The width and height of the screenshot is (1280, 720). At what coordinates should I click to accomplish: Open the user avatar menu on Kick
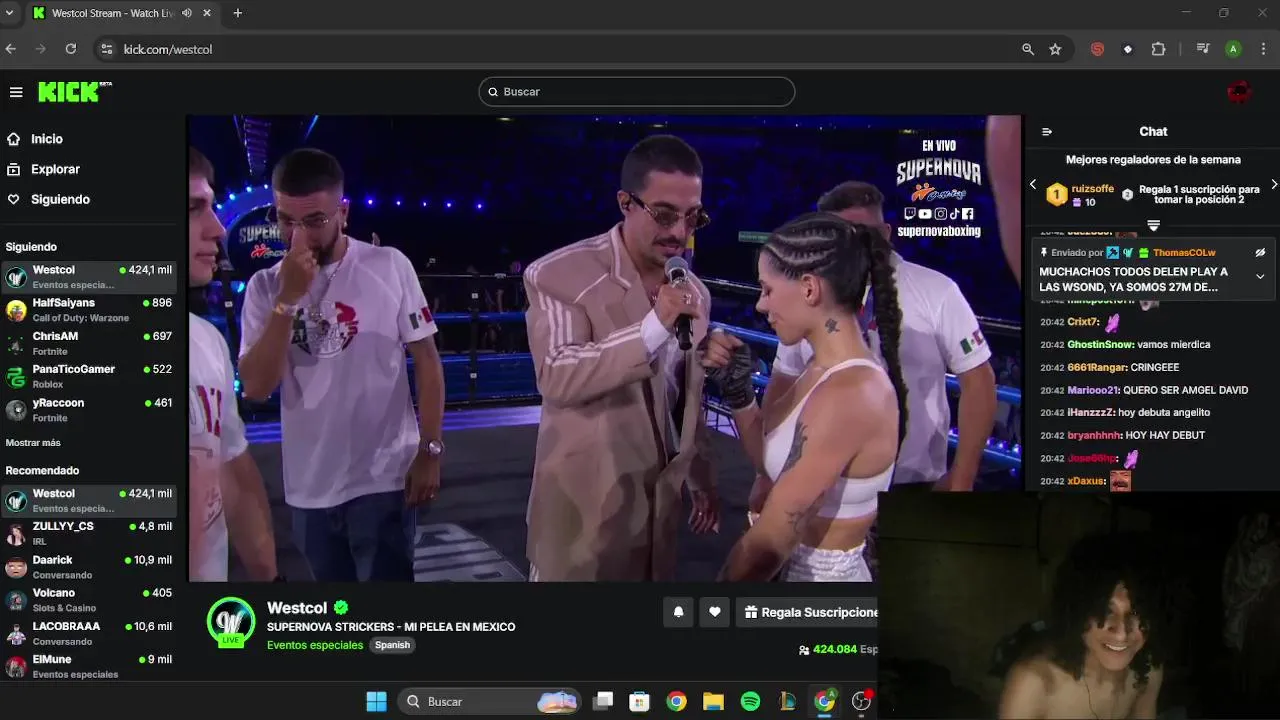(1239, 92)
